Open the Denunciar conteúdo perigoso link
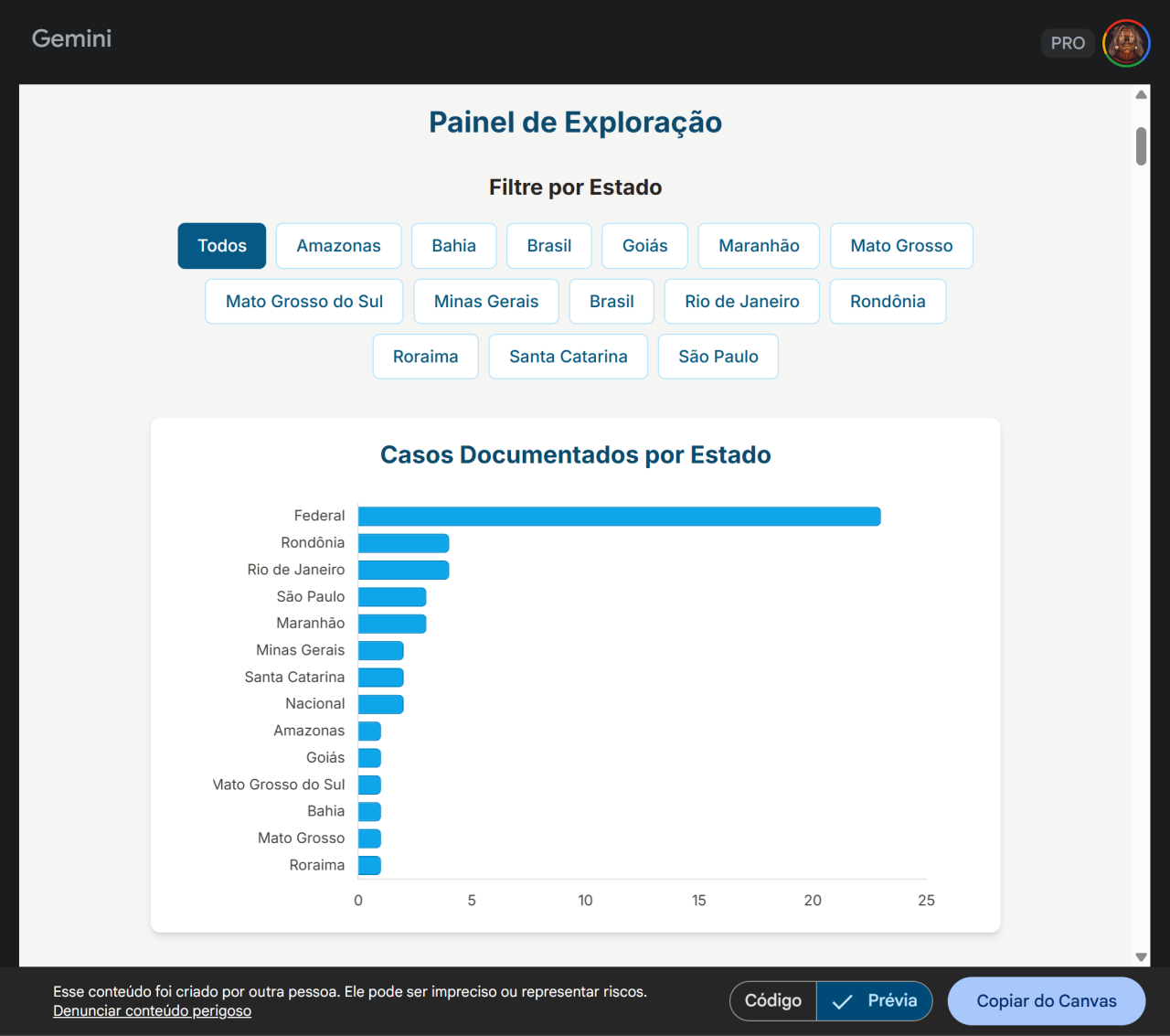The width and height of the screenshot is (1170, 1036). click(152, 1010)
